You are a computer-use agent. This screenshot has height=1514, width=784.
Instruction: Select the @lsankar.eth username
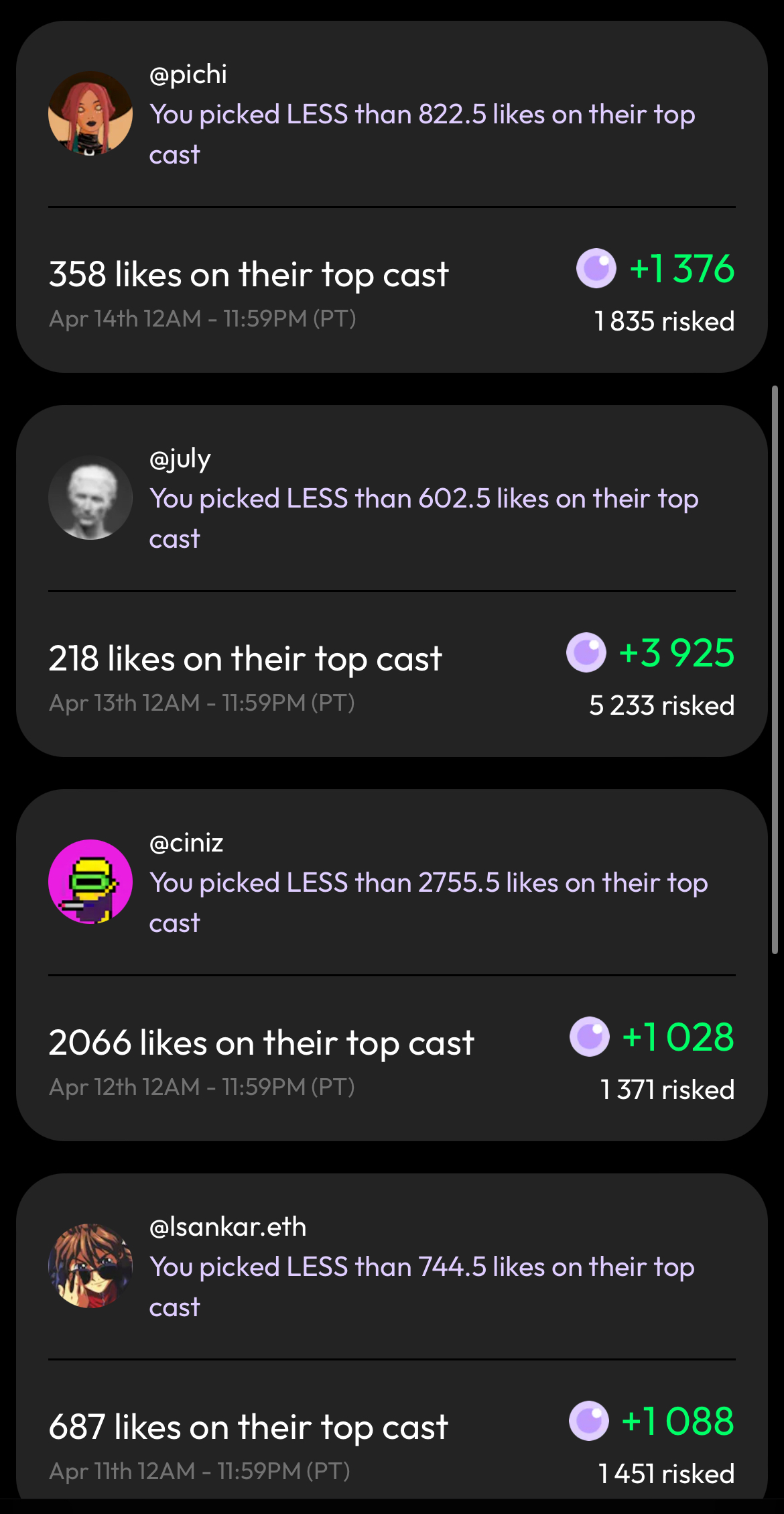228,1227
